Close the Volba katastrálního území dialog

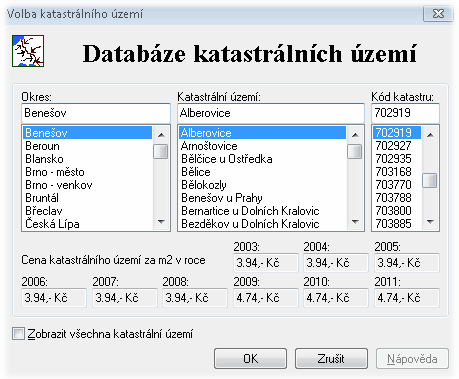click(x=438, y=14)
